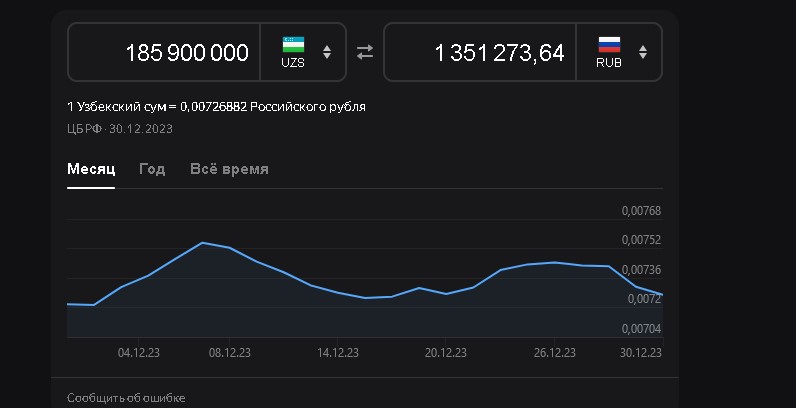Focus the 185 900 000 amount field
The image size is (796, 408).
pyautogui.click(x=164, y=52)
